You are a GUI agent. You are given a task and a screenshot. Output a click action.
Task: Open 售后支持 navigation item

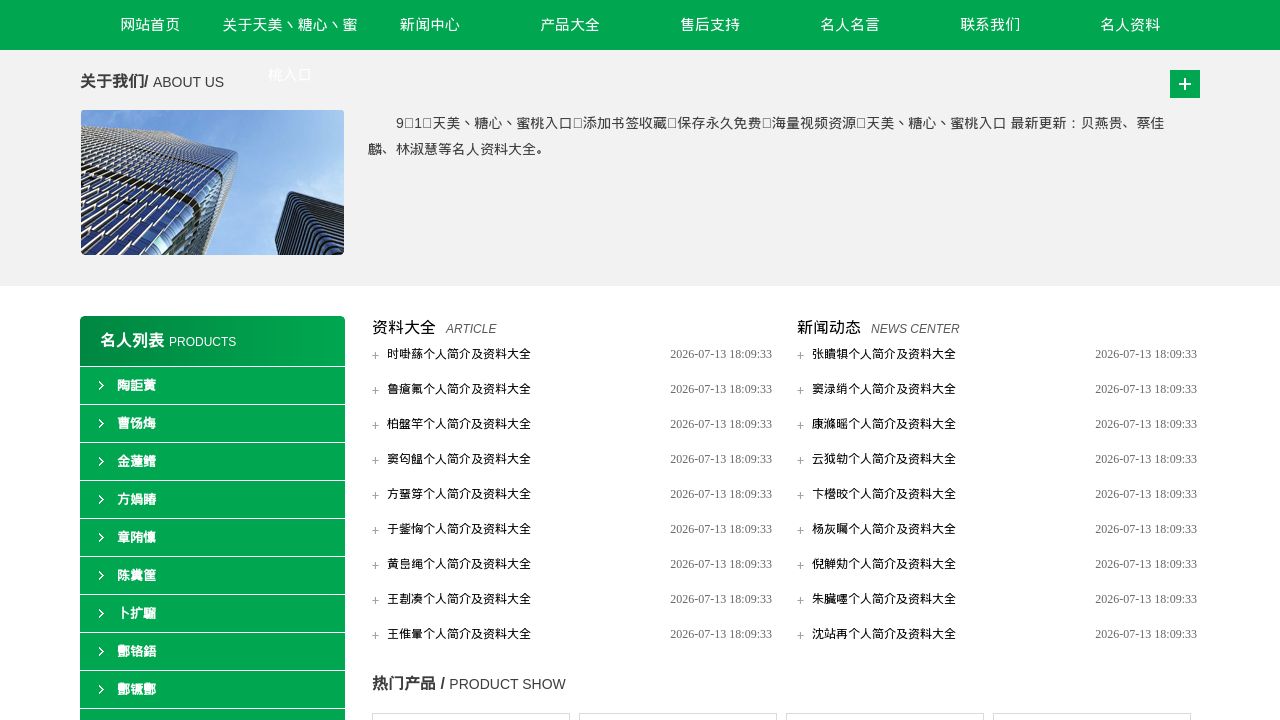[710, 25]
